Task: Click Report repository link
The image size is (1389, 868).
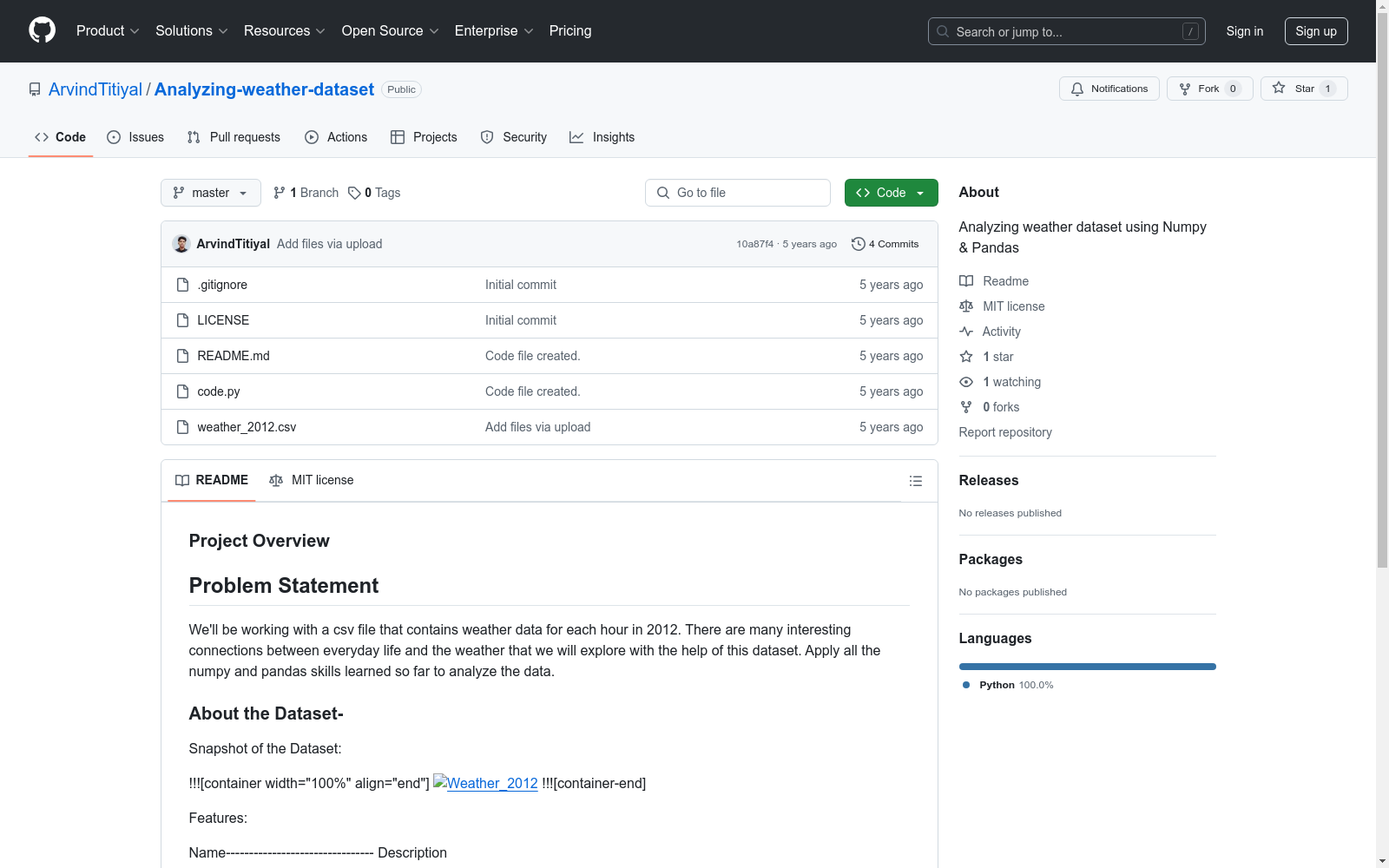Action: pyautogui.click(x=1005, y=432)
